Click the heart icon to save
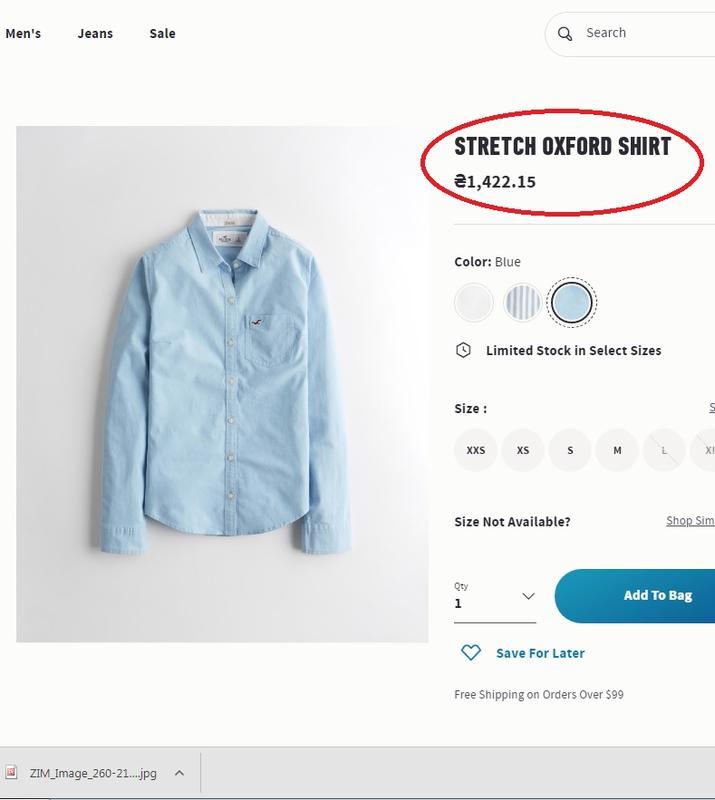Viewport: 715px width, 800px height. point(470,653)
